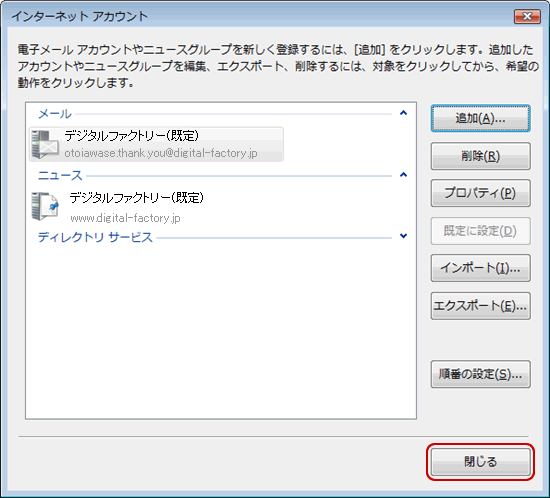Click エクスポート(E)... to export the account

(481, 306)
